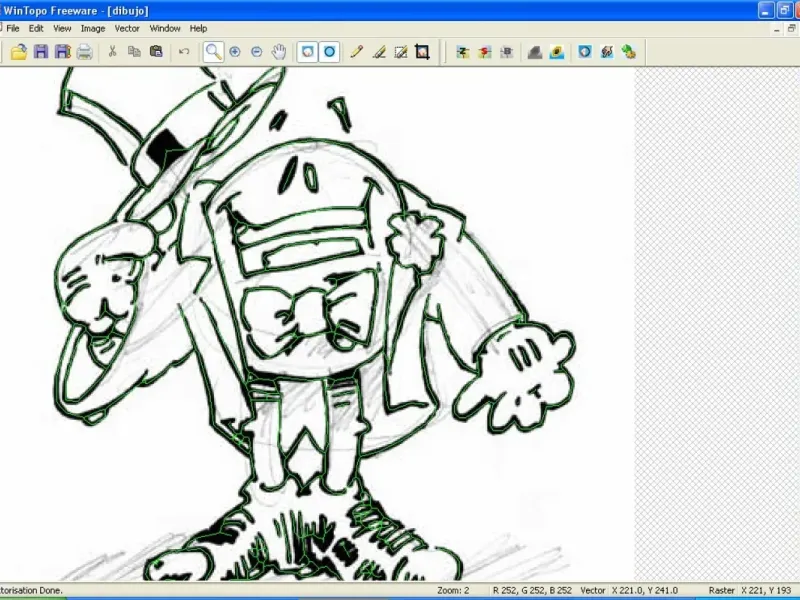Click the Zoom In plus icon

tap(235, 52)
